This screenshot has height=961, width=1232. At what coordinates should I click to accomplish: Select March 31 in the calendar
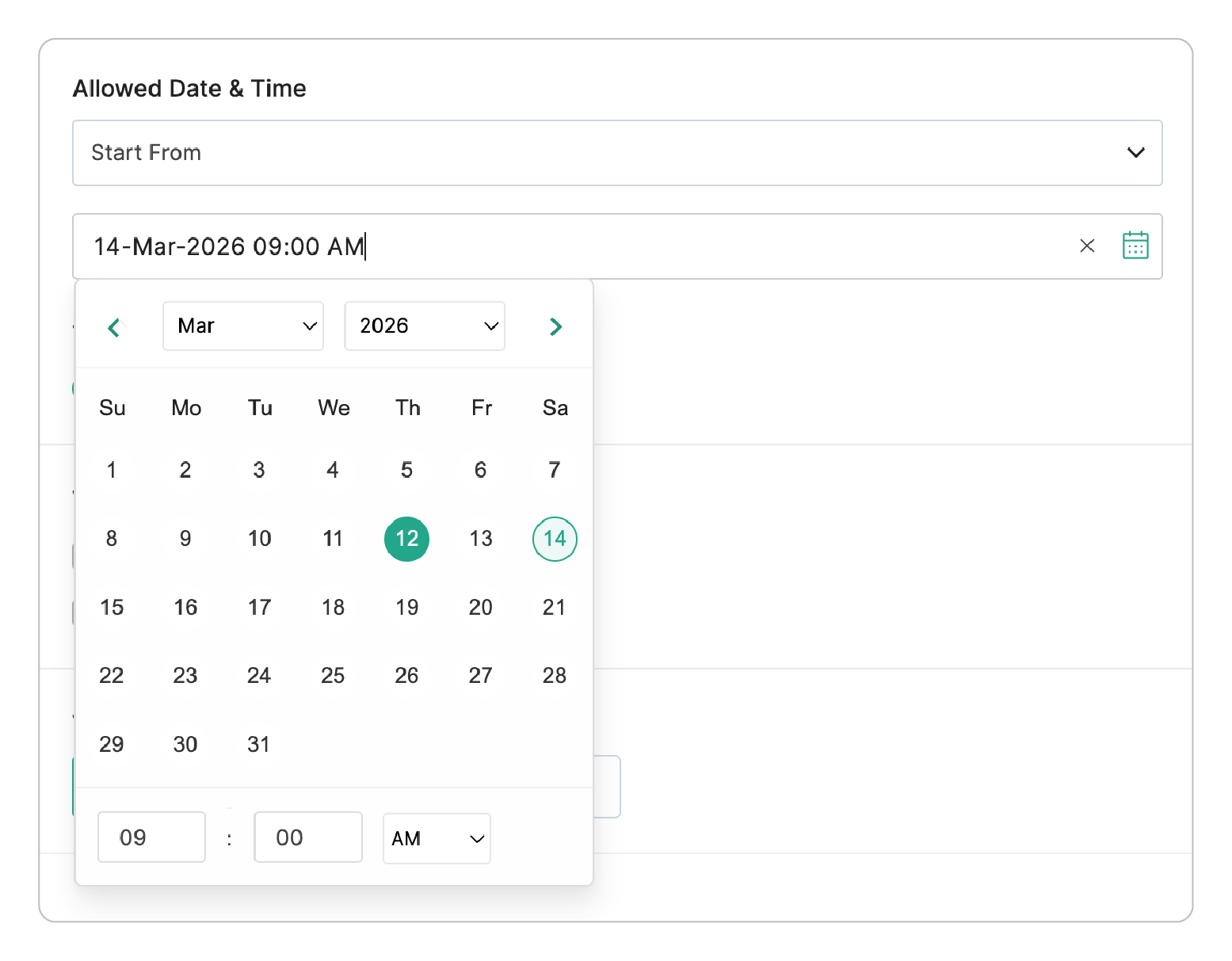[x=259, y=744]
